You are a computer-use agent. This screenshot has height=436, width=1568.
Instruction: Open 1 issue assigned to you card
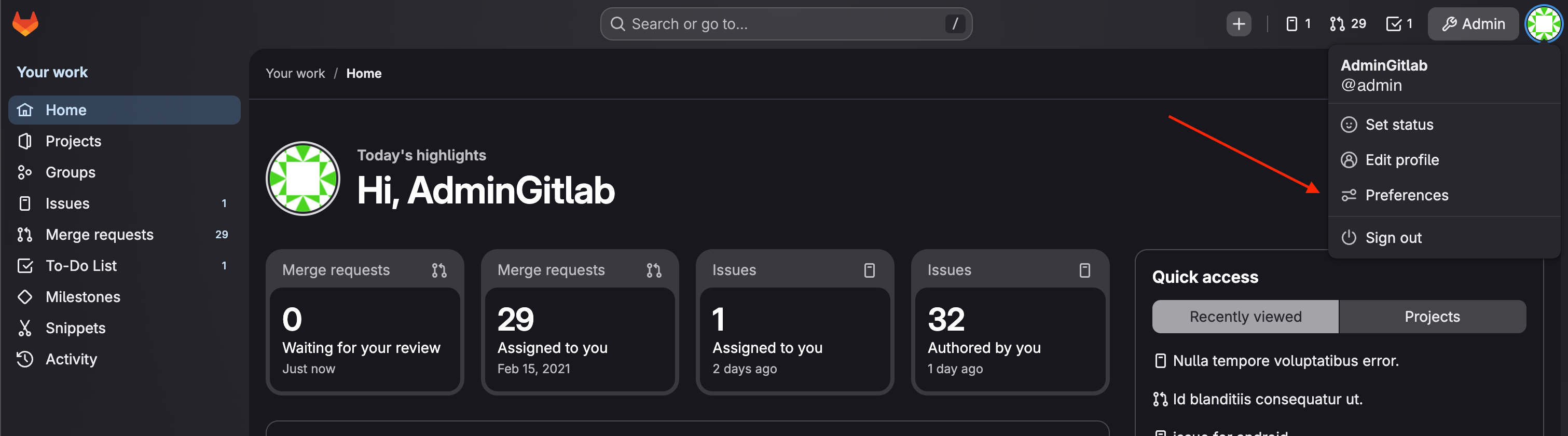(x=795, y=322)
